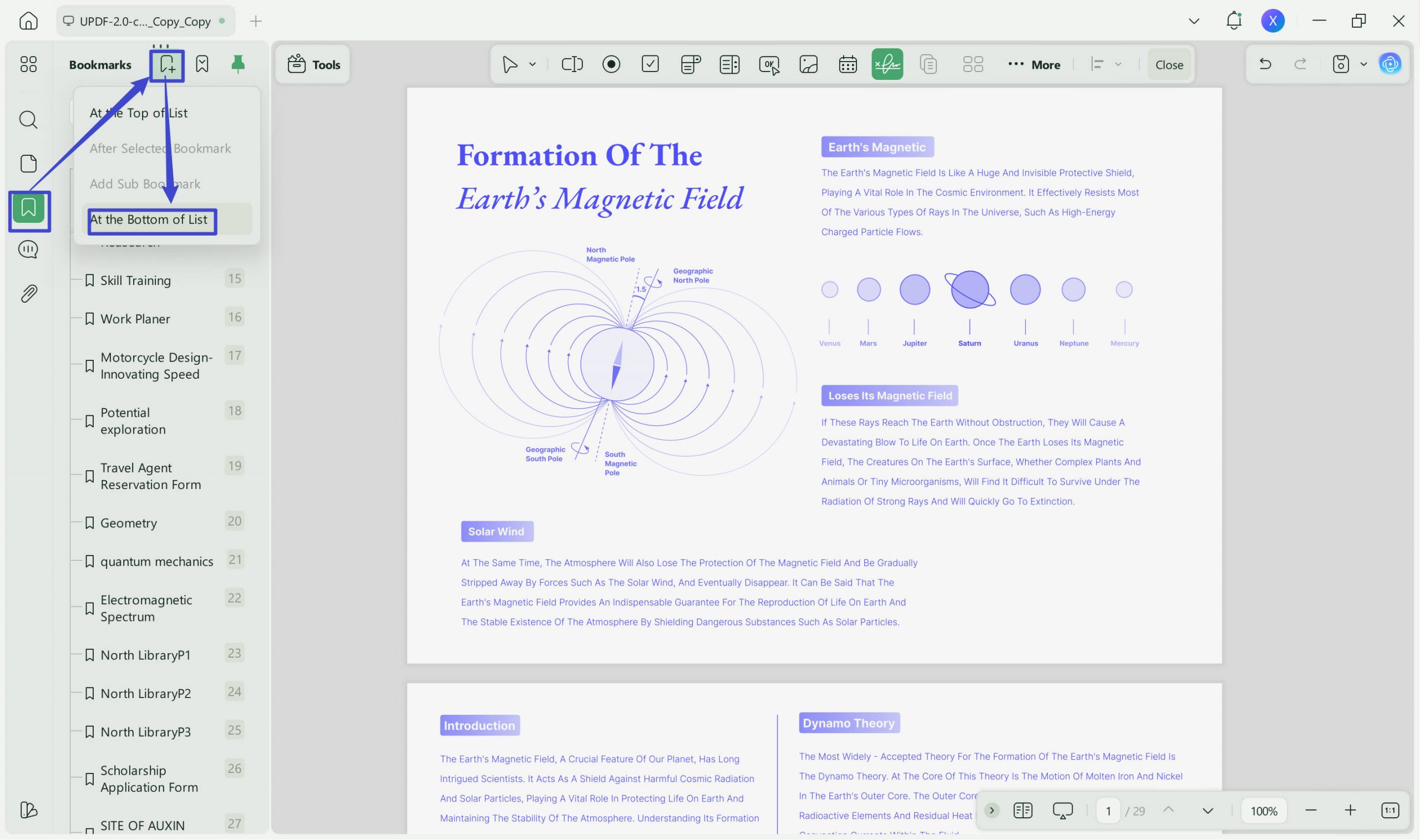Go to the next page arrow

coord(1208,811)
